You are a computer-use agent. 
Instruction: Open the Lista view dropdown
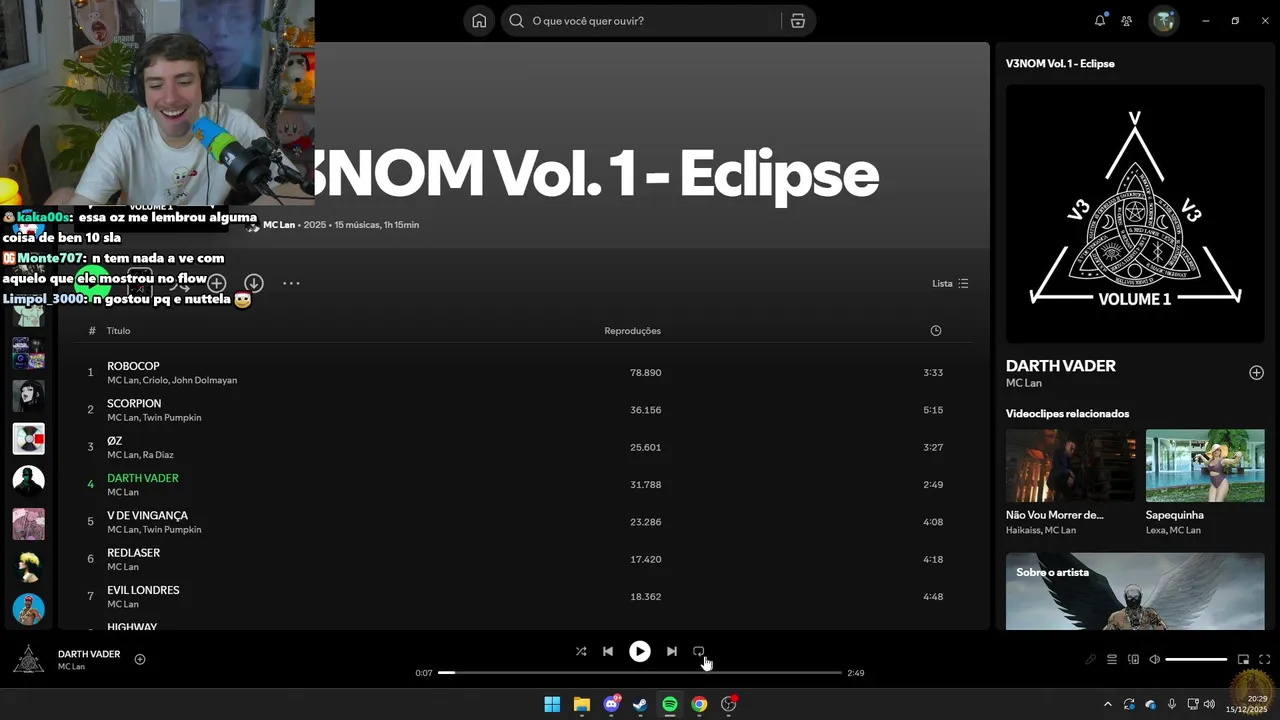coord(950,283)
